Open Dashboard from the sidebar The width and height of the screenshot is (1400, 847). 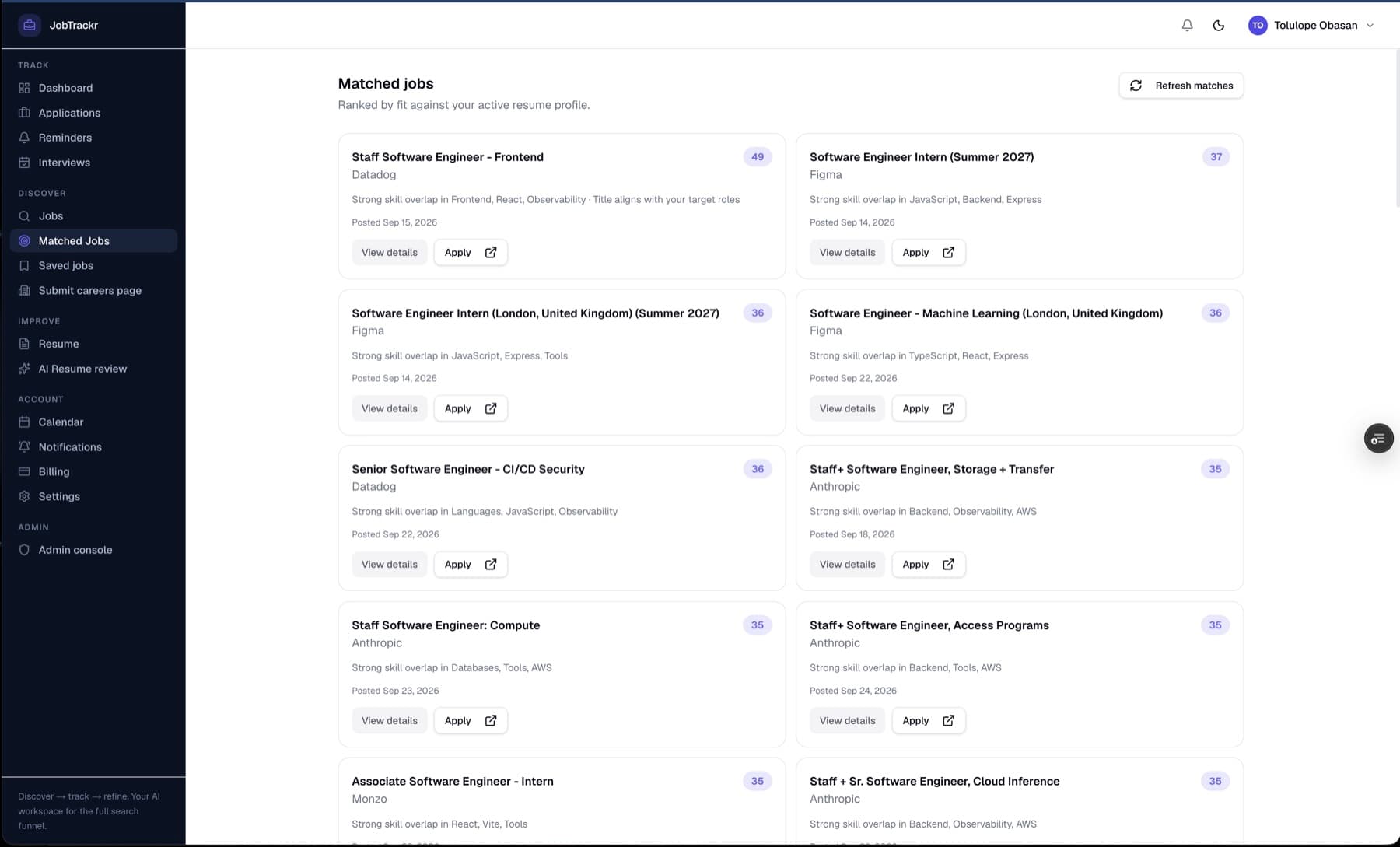(93, 88)
